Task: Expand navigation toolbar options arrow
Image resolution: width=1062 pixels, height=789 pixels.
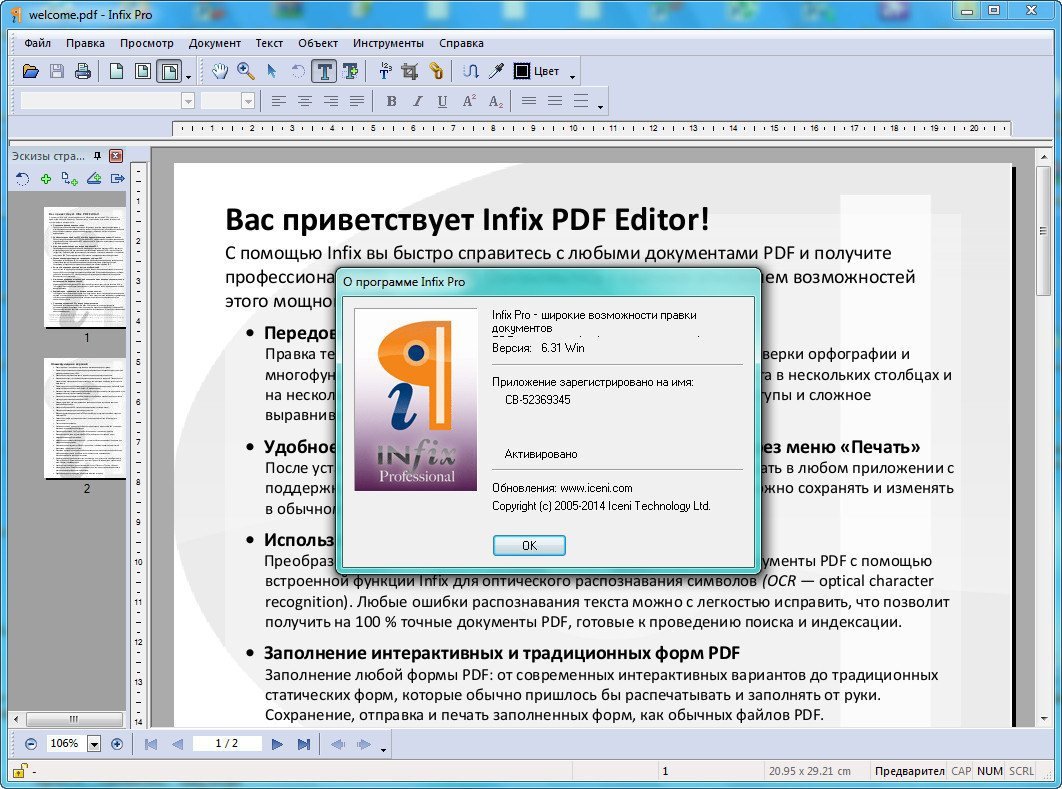Action: (384, 750)
